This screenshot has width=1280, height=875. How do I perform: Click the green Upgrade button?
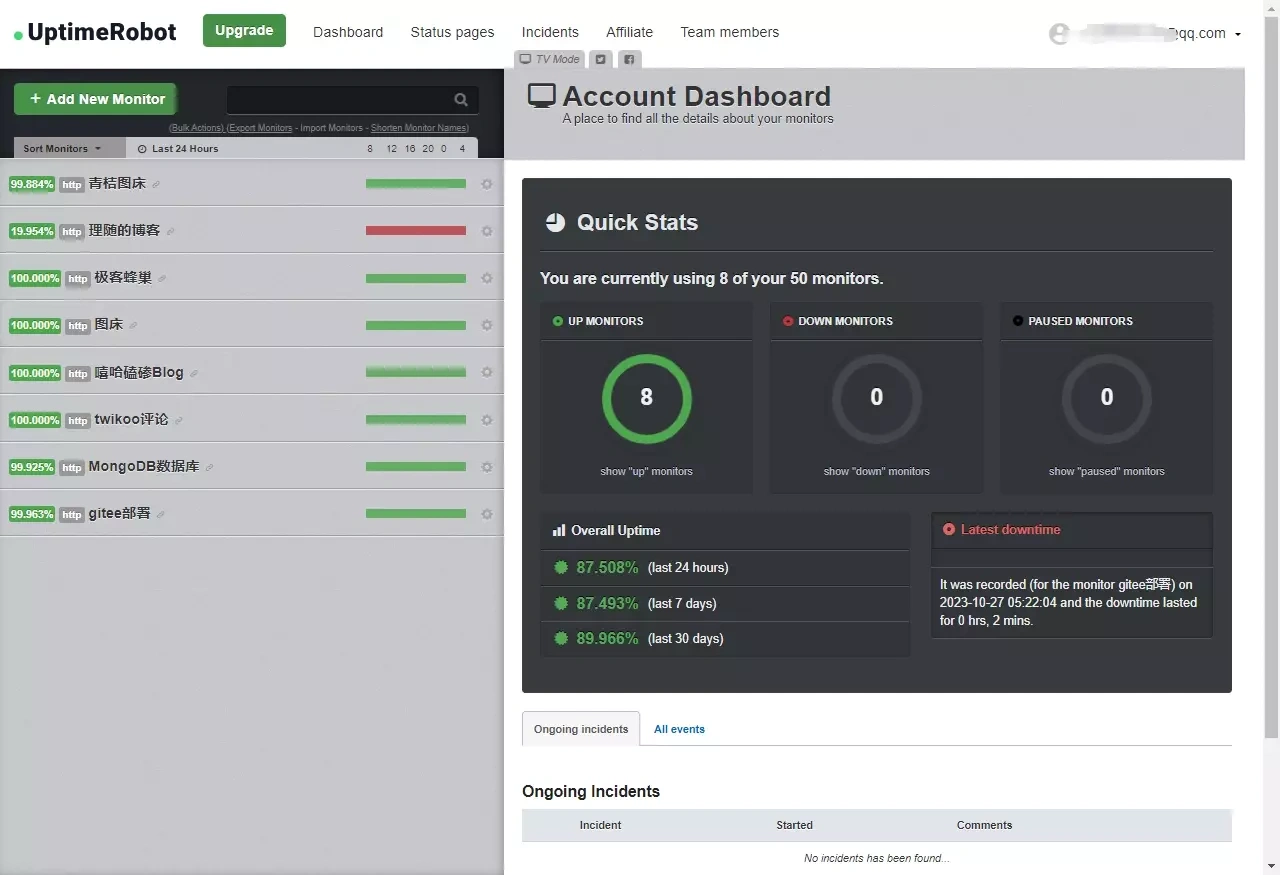click(244, 30)
